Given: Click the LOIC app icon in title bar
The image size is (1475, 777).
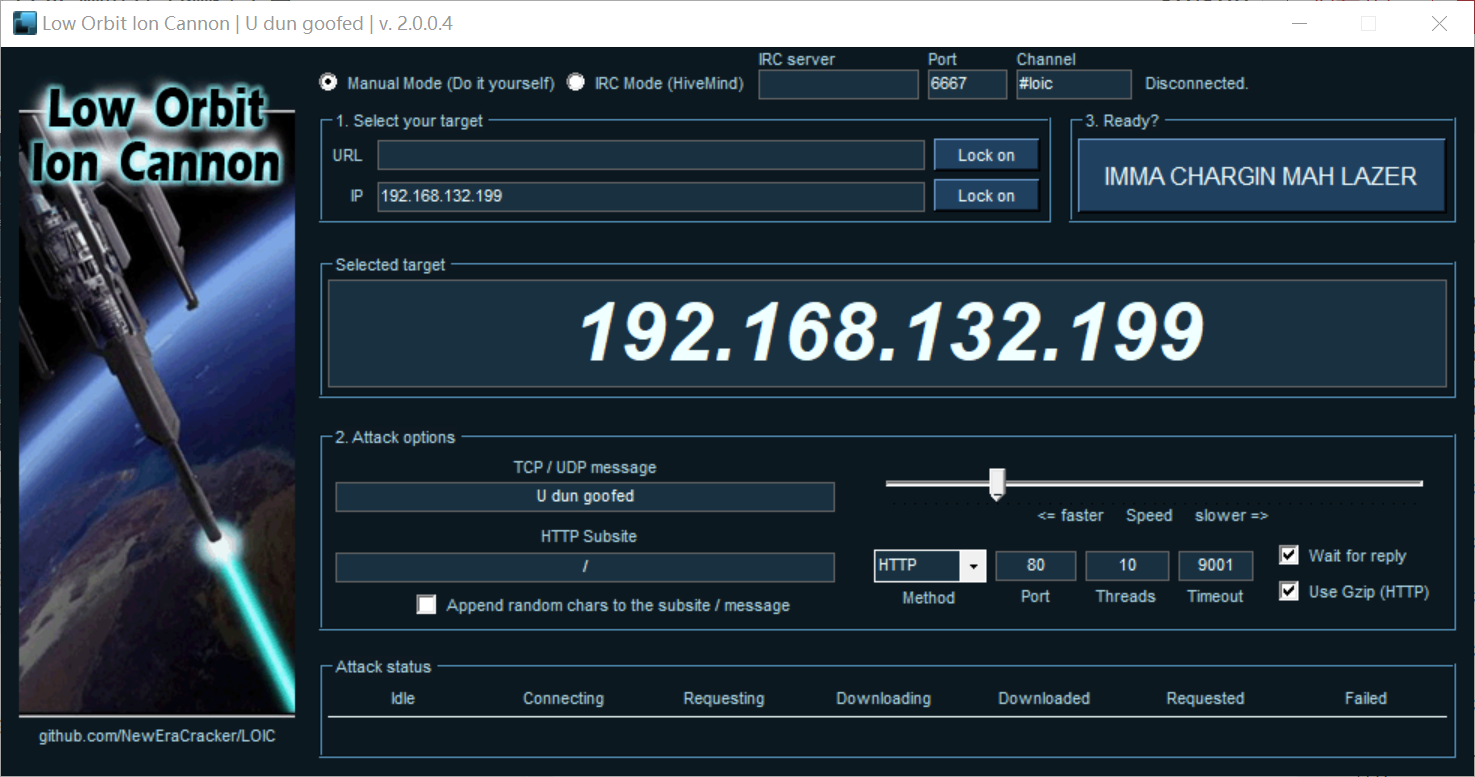Looking at the screenshot, I should point(25,23).
